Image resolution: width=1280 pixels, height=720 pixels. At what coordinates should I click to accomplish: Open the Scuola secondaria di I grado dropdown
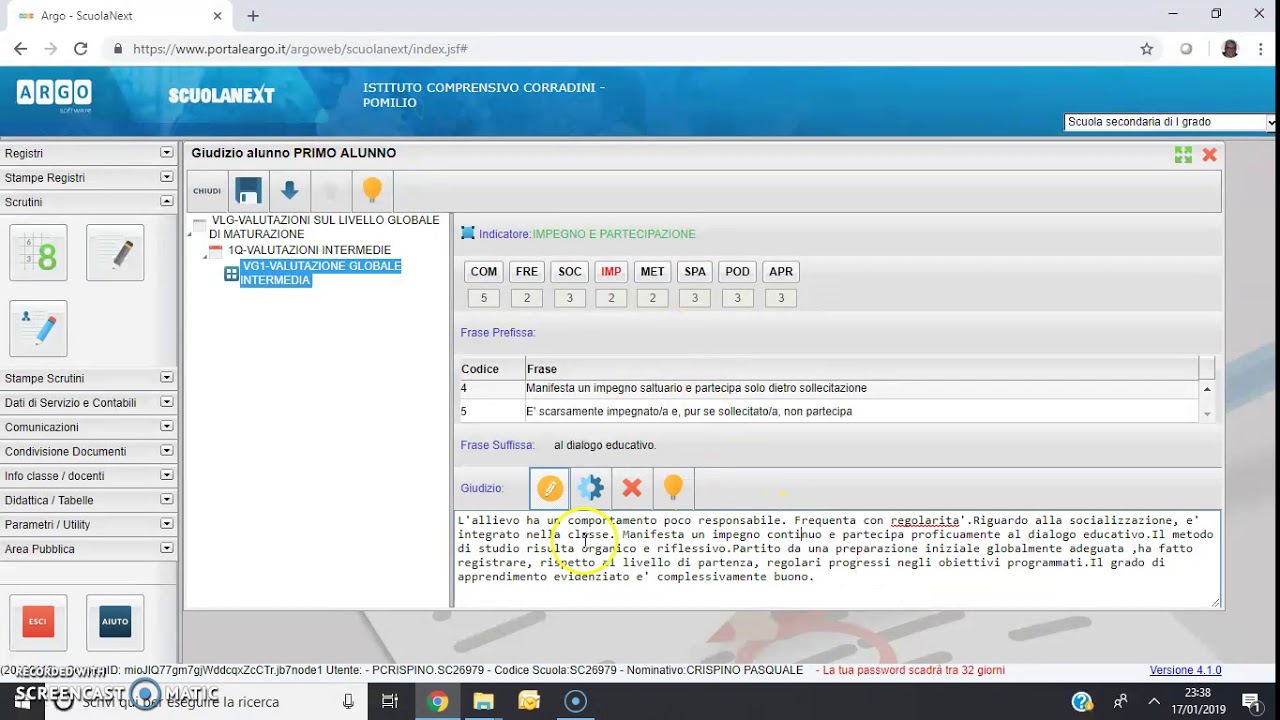tap(1169, 122)
